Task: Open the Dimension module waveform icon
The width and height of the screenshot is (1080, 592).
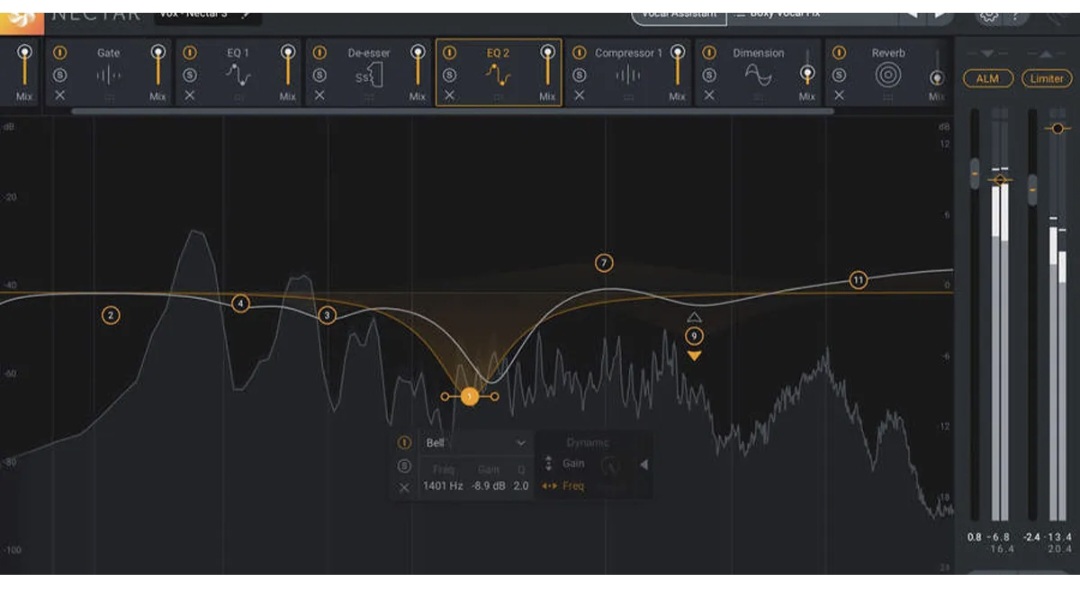Action: tap(758, 75)
